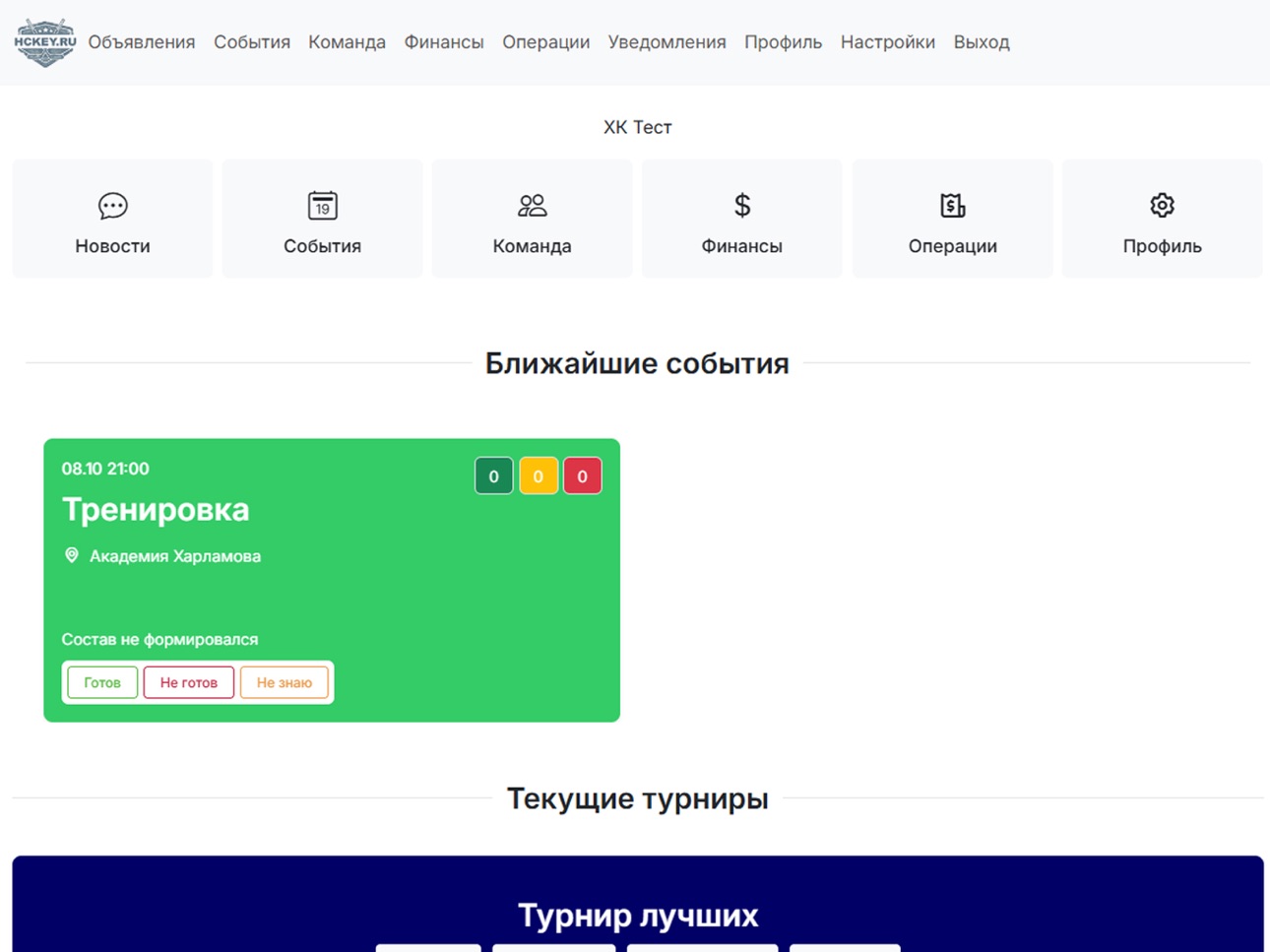
Task: Click the Операции tile label
Action: point(952,246)
